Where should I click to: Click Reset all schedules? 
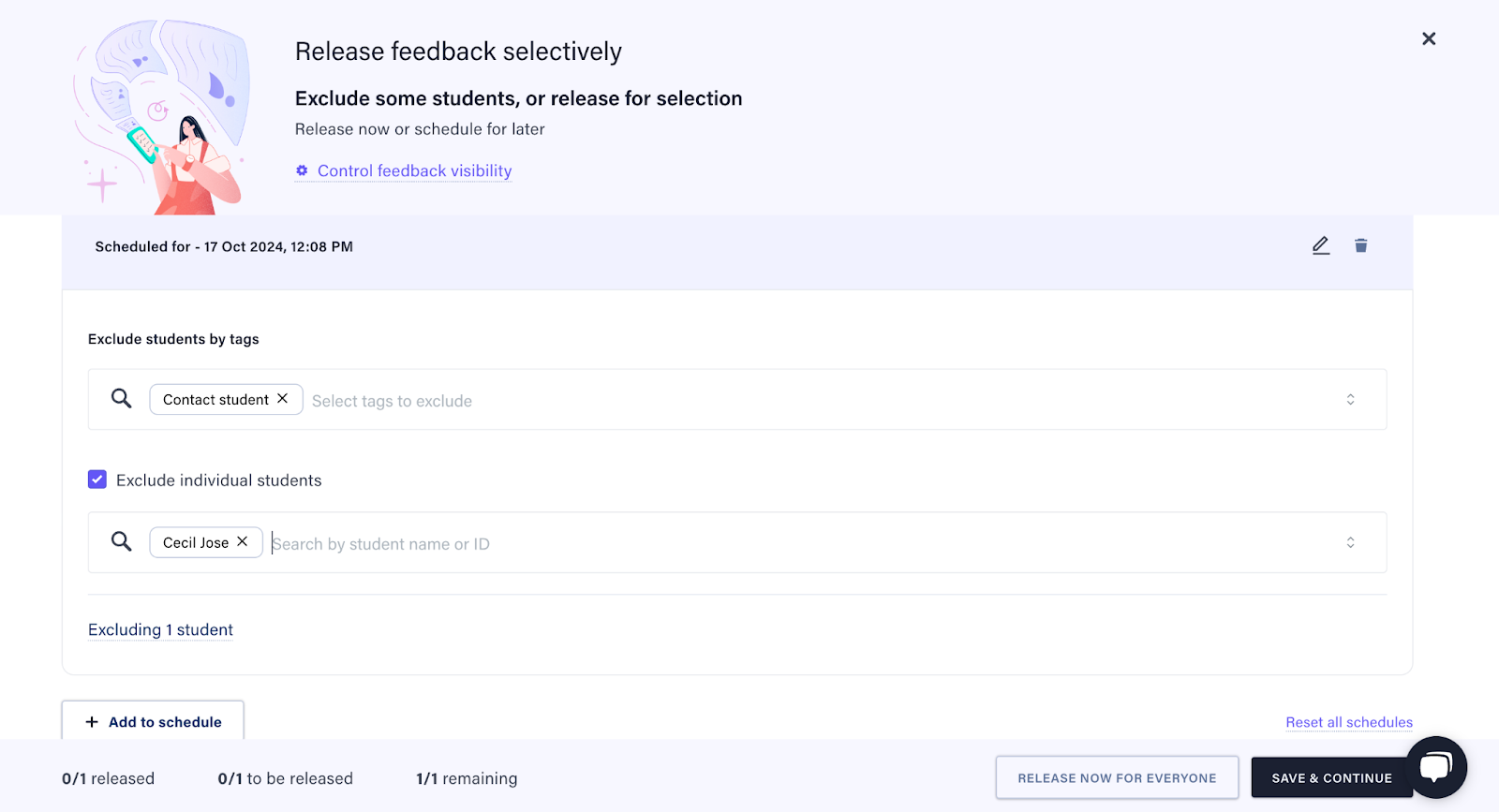pos(1349,722)
